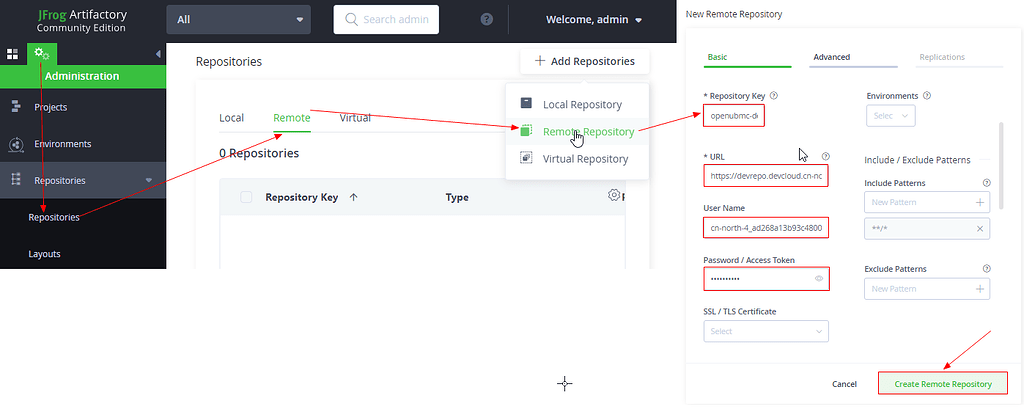Expand the SSL / TLS Certificate dropdown
Viewport: 1024px width, 409px height.
[766, 331]
